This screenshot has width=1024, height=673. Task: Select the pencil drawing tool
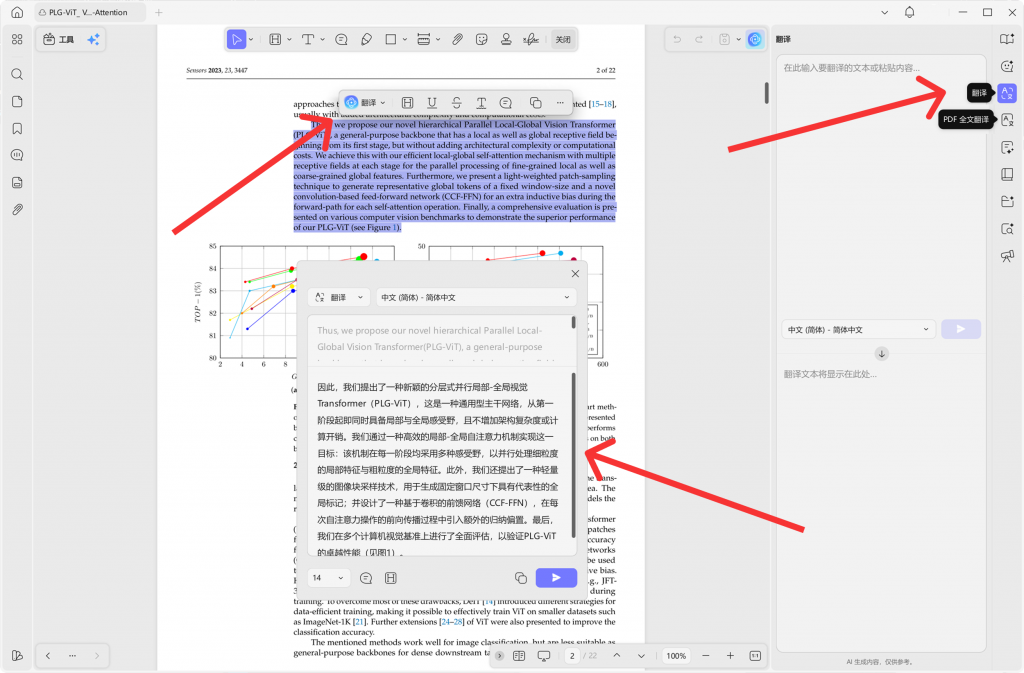(366, 40)
